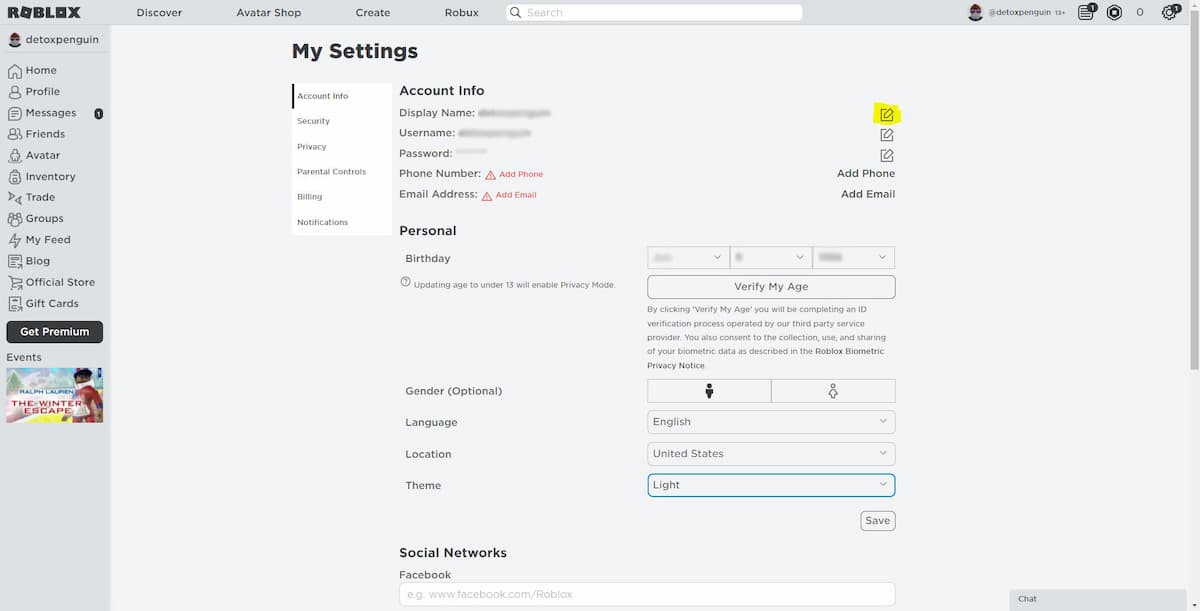The image size is (1200, 611).
Task: Click the edit icon beside Password
Action: click(886, 154)
